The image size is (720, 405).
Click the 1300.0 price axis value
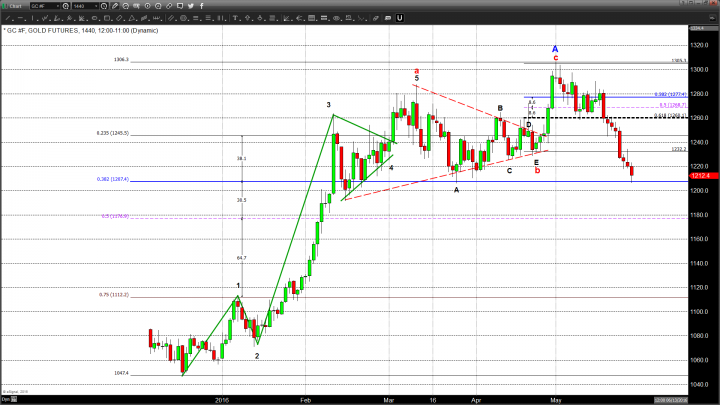point(699,69)
